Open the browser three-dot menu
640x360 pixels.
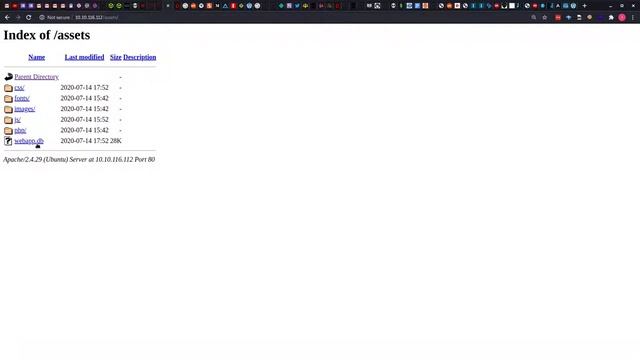[x=633, y=18]
